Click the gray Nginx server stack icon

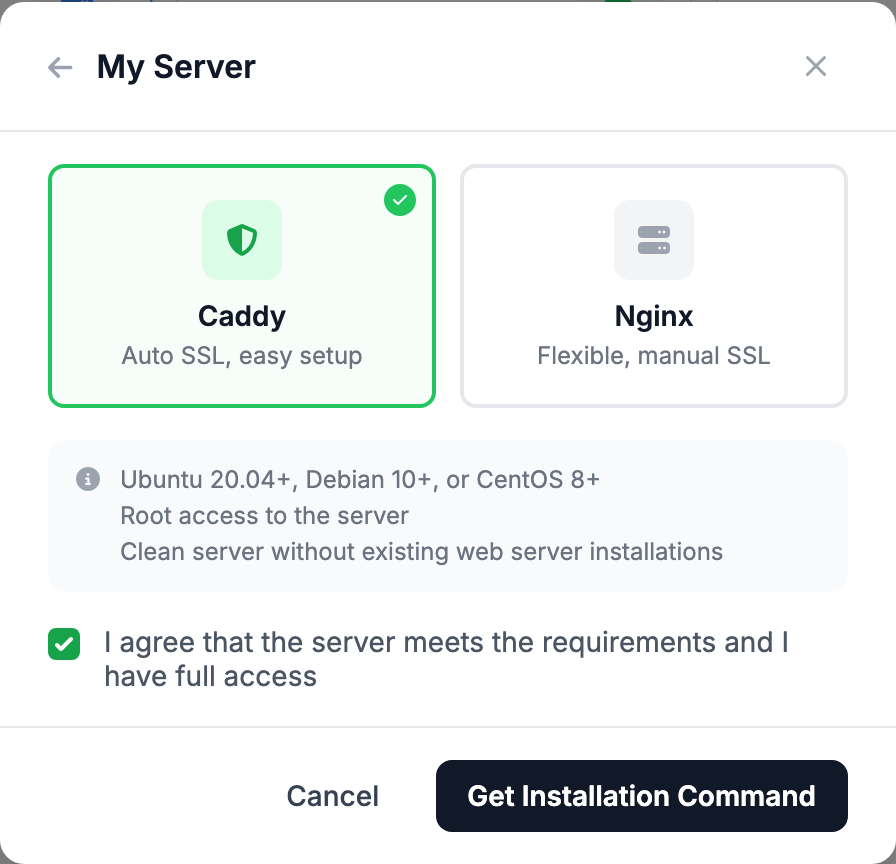[x=654, y=240]
